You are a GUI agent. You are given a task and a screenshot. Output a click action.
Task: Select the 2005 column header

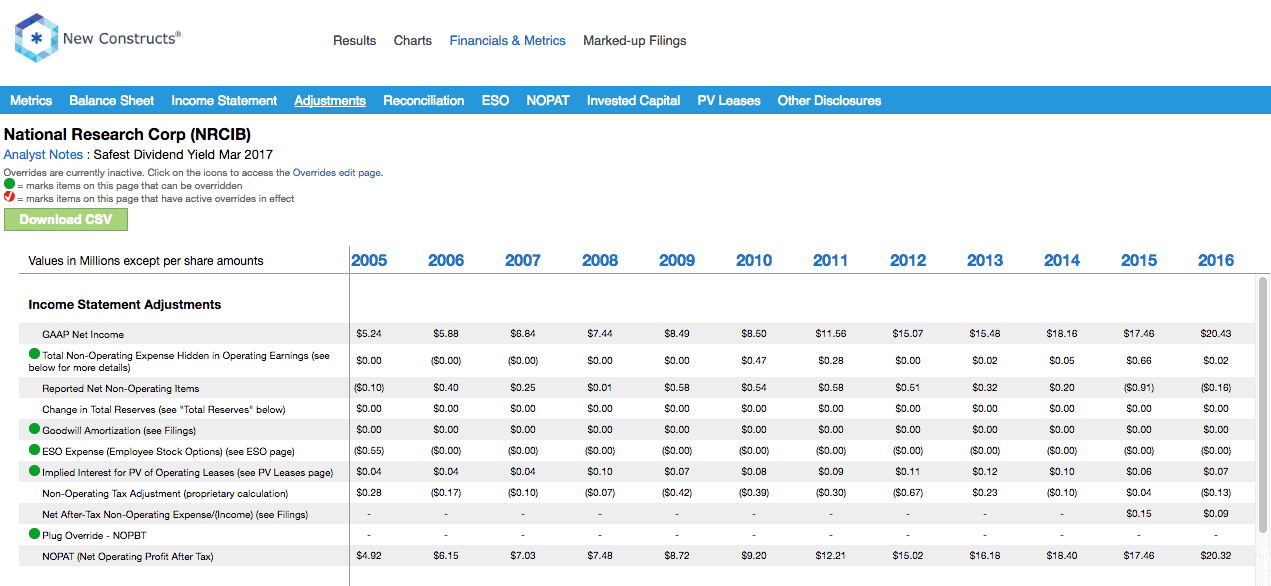pos(370,261)
